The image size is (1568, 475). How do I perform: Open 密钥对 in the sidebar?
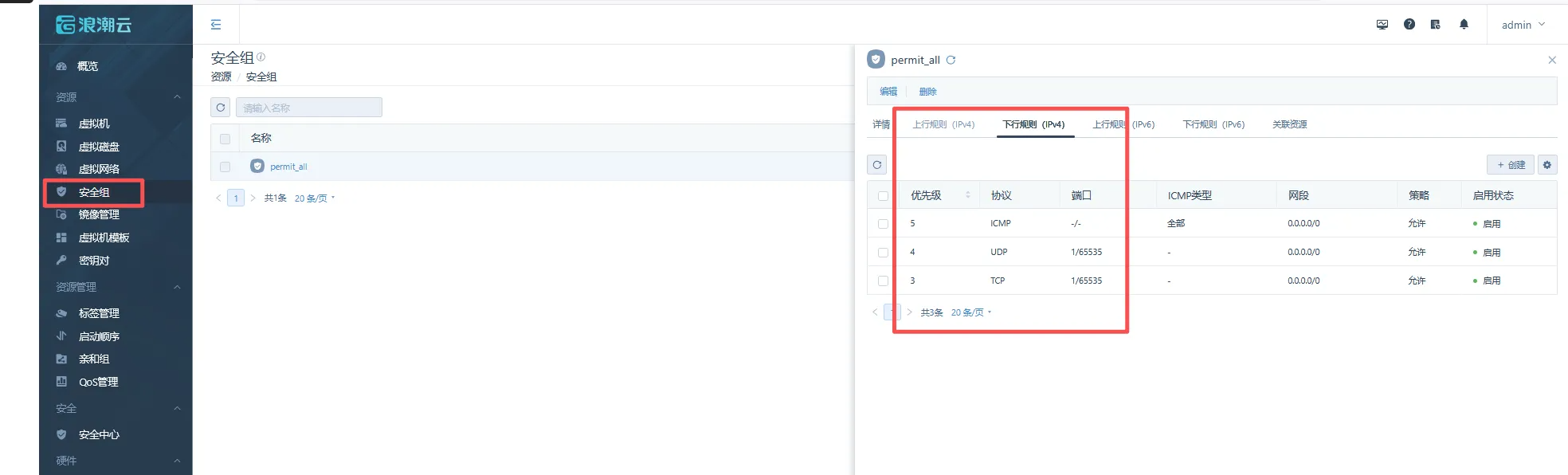tap(93, 261)
